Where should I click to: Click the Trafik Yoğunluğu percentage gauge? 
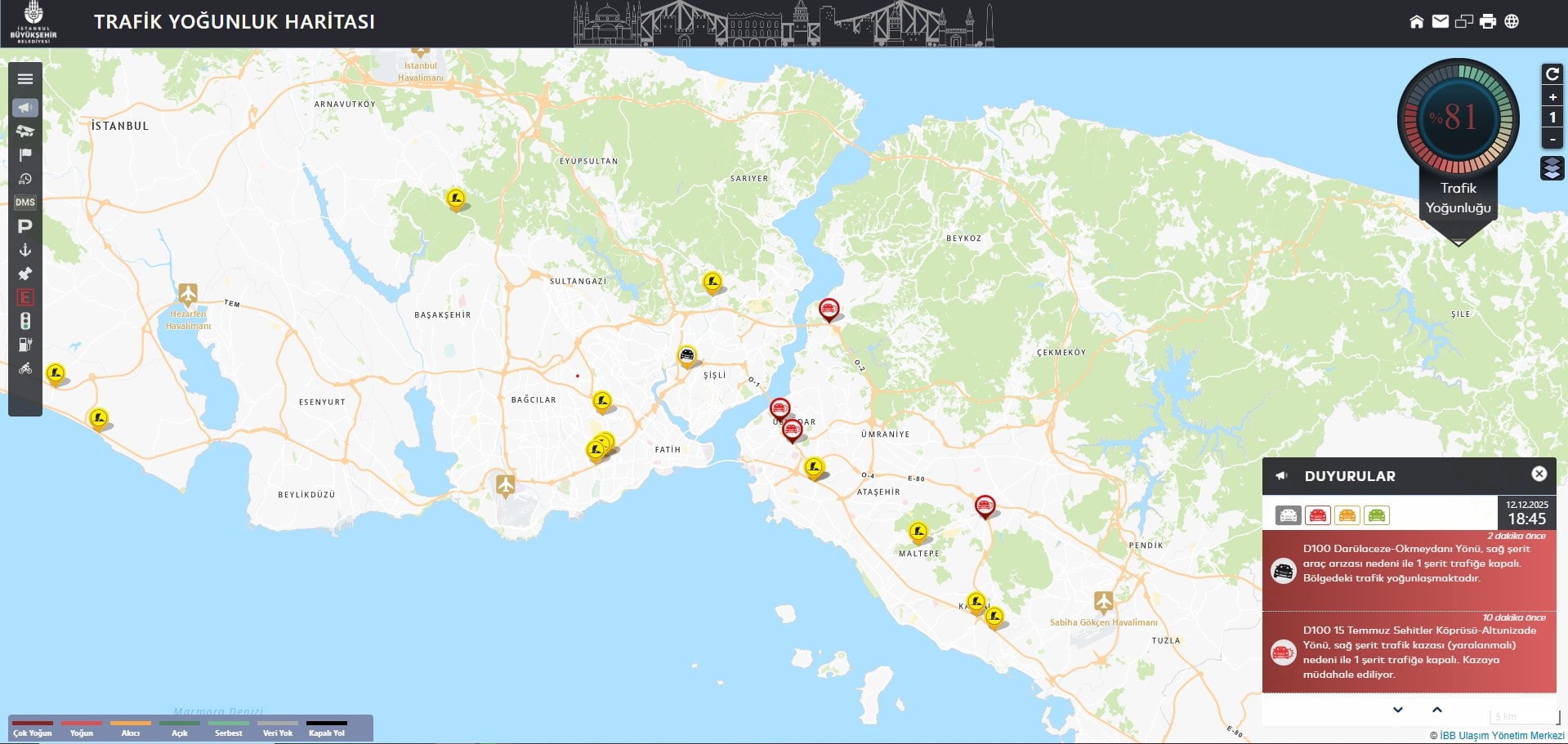coord(1458,118)
